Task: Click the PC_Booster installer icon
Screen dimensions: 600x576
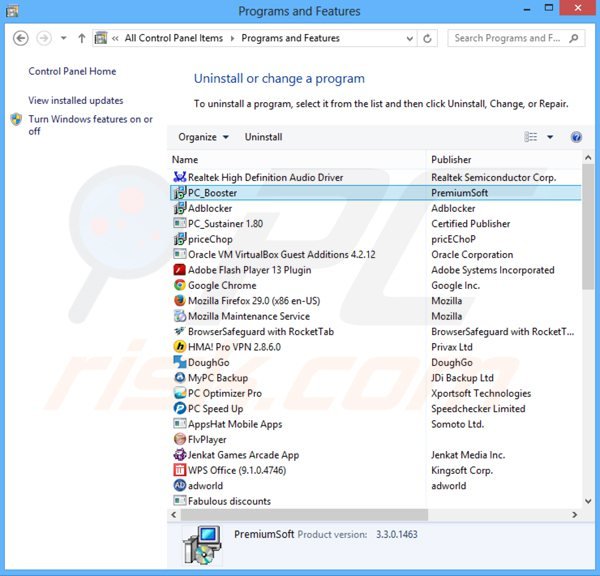Action: pyautogui.click(x=179, y=193)
